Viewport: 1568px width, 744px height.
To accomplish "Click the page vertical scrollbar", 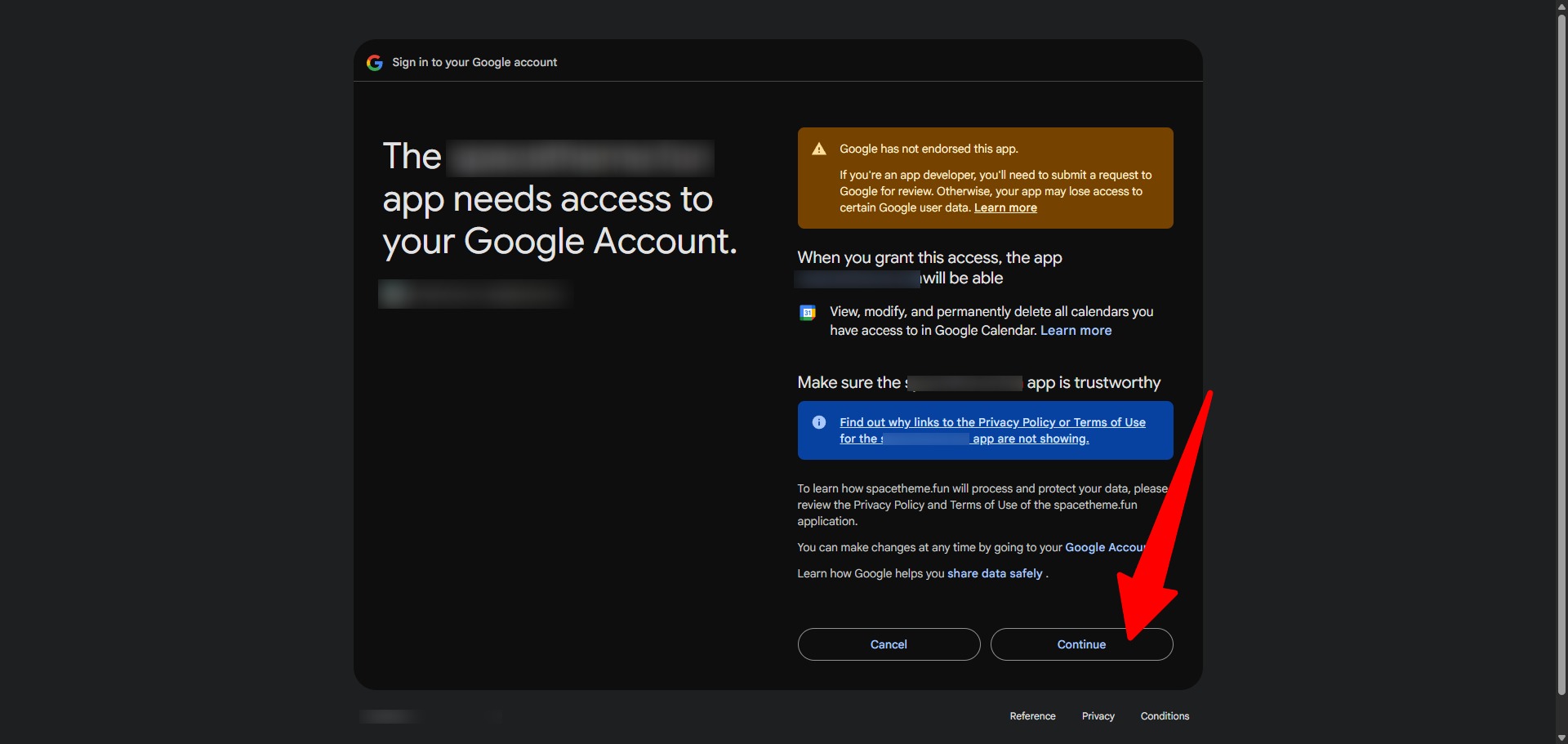I will tap(1561, 354).
